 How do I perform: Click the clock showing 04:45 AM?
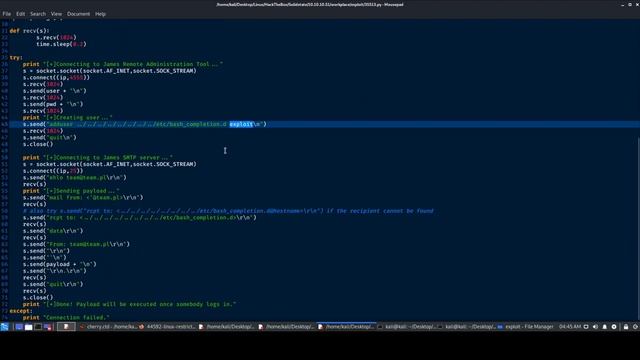570,327
